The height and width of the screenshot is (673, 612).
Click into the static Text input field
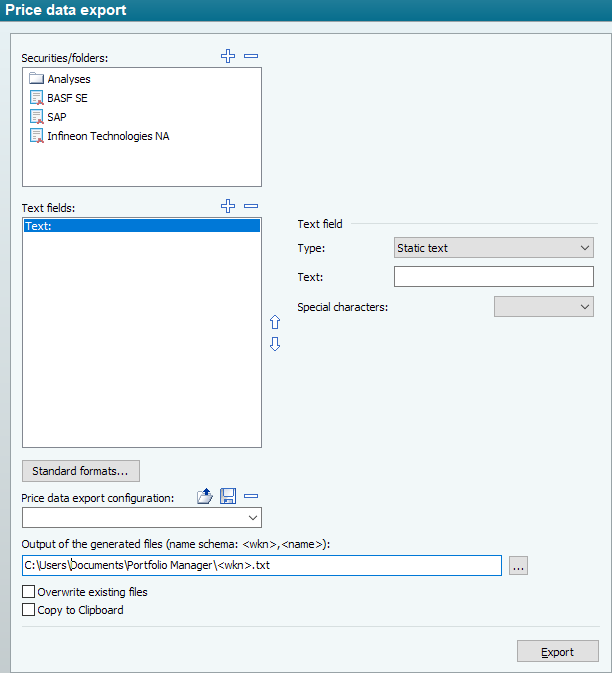tap(494, 277)
